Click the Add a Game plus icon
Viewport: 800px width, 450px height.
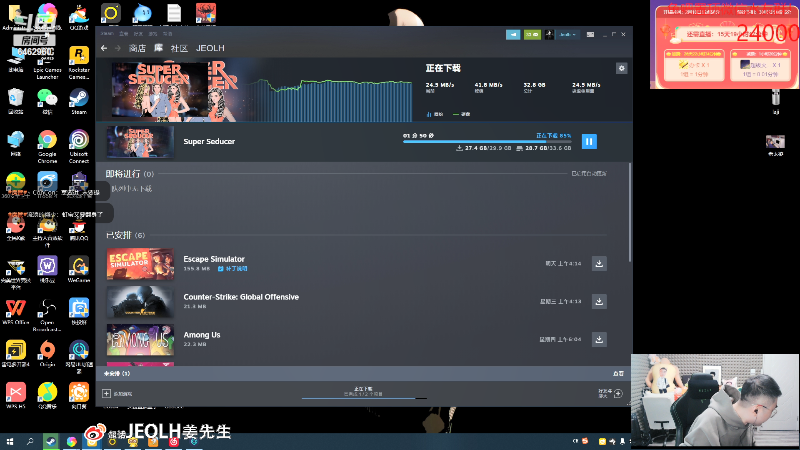click(x=106, y=393)
